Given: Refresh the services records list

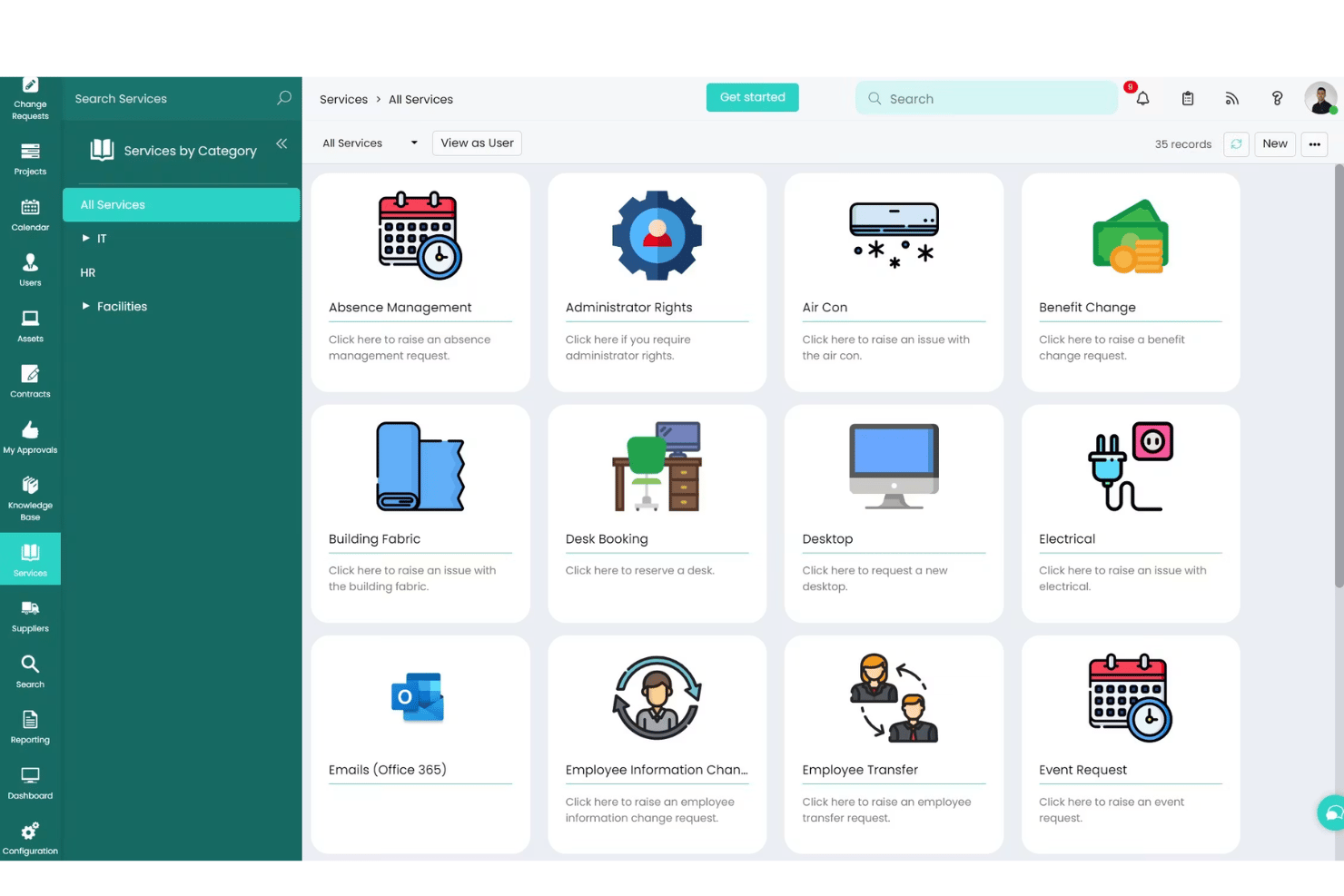Looking at the screenshot, I should (x=1236, y=143).
